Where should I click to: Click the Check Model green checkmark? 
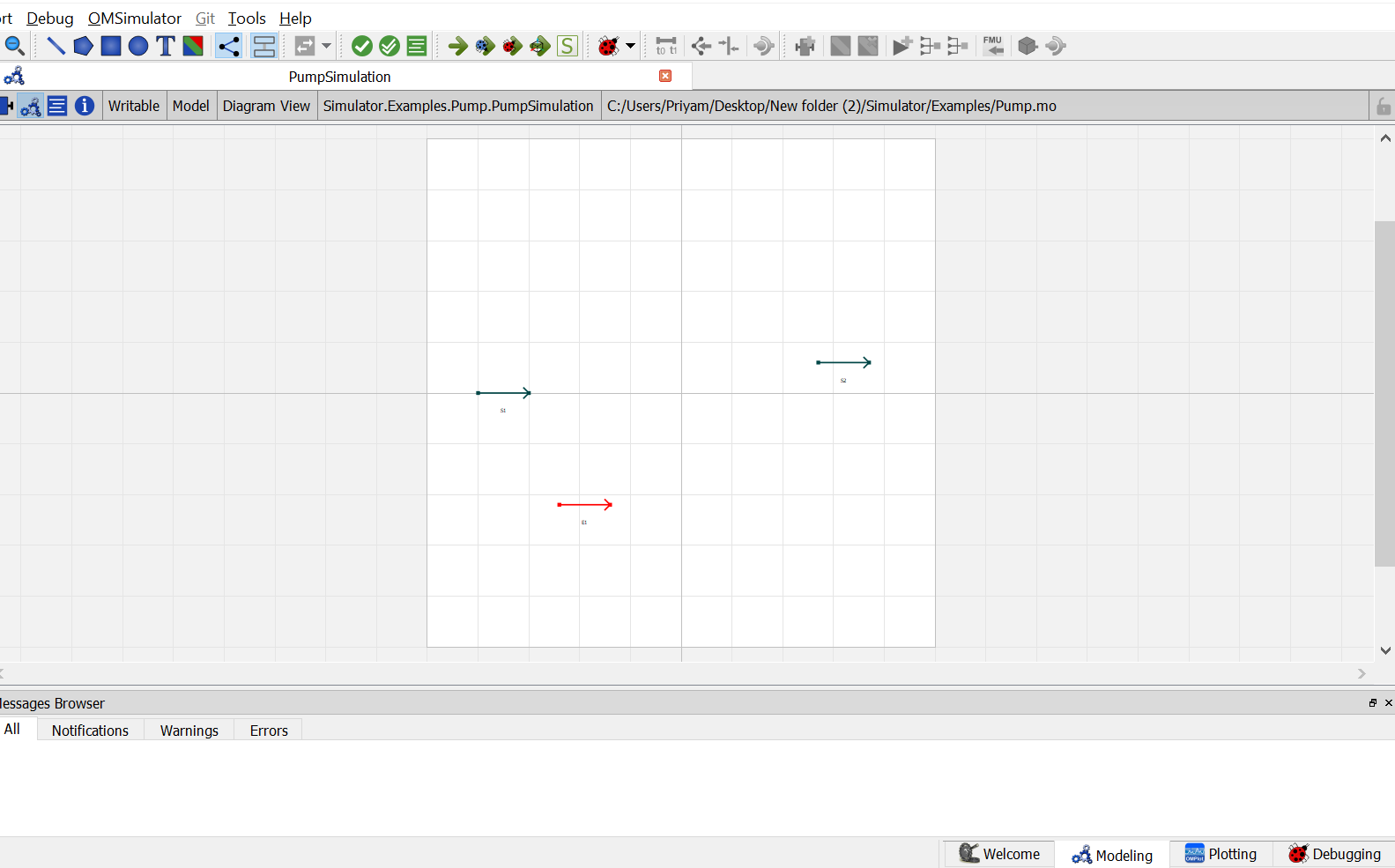click(361, 46)
